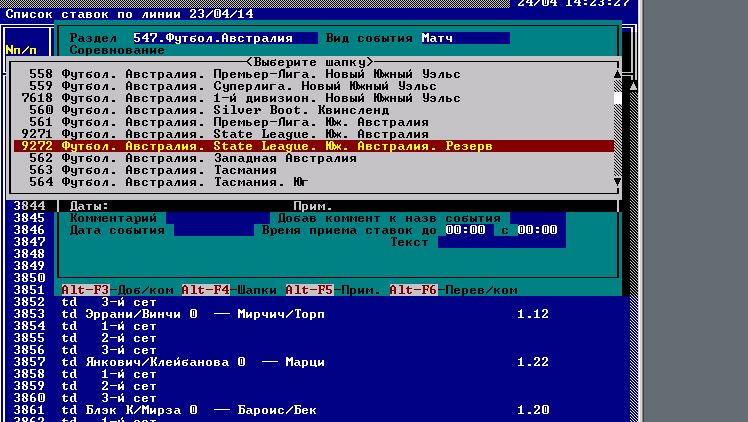748x422 pixels.
Task: Activate Alt-F4 Шапки hotkey
Action: [x=229, y=290]
